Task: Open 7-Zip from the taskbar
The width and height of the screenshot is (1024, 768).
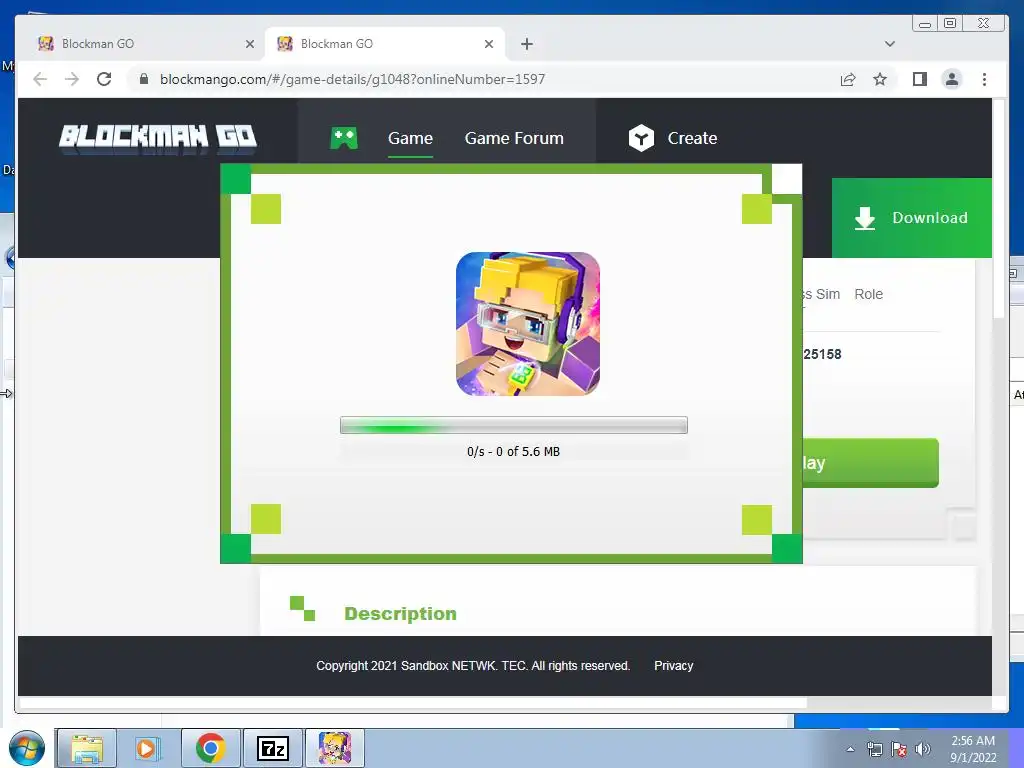Action: pos(272,748)
